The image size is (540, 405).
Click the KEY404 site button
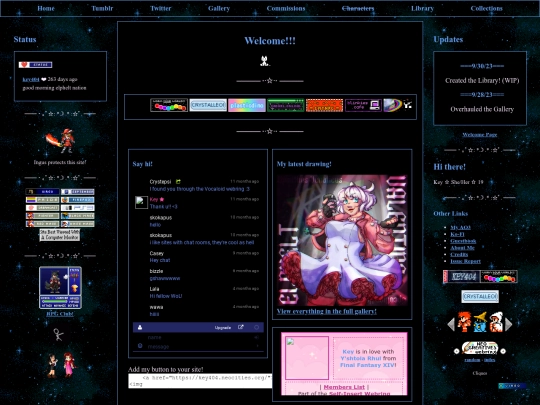[x=461, y=277]
